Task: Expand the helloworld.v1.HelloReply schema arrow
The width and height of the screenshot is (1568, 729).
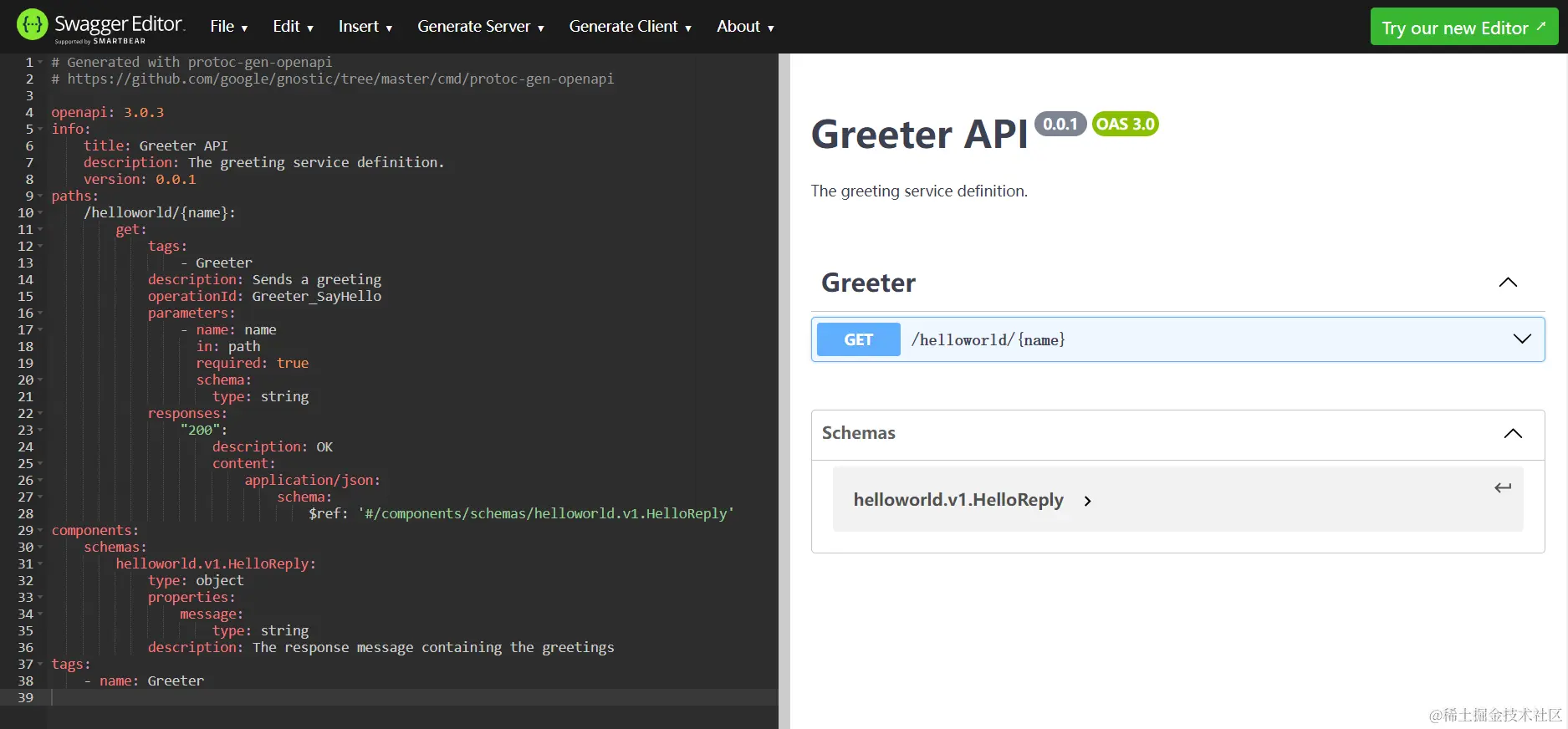Action: (1087, 501)
